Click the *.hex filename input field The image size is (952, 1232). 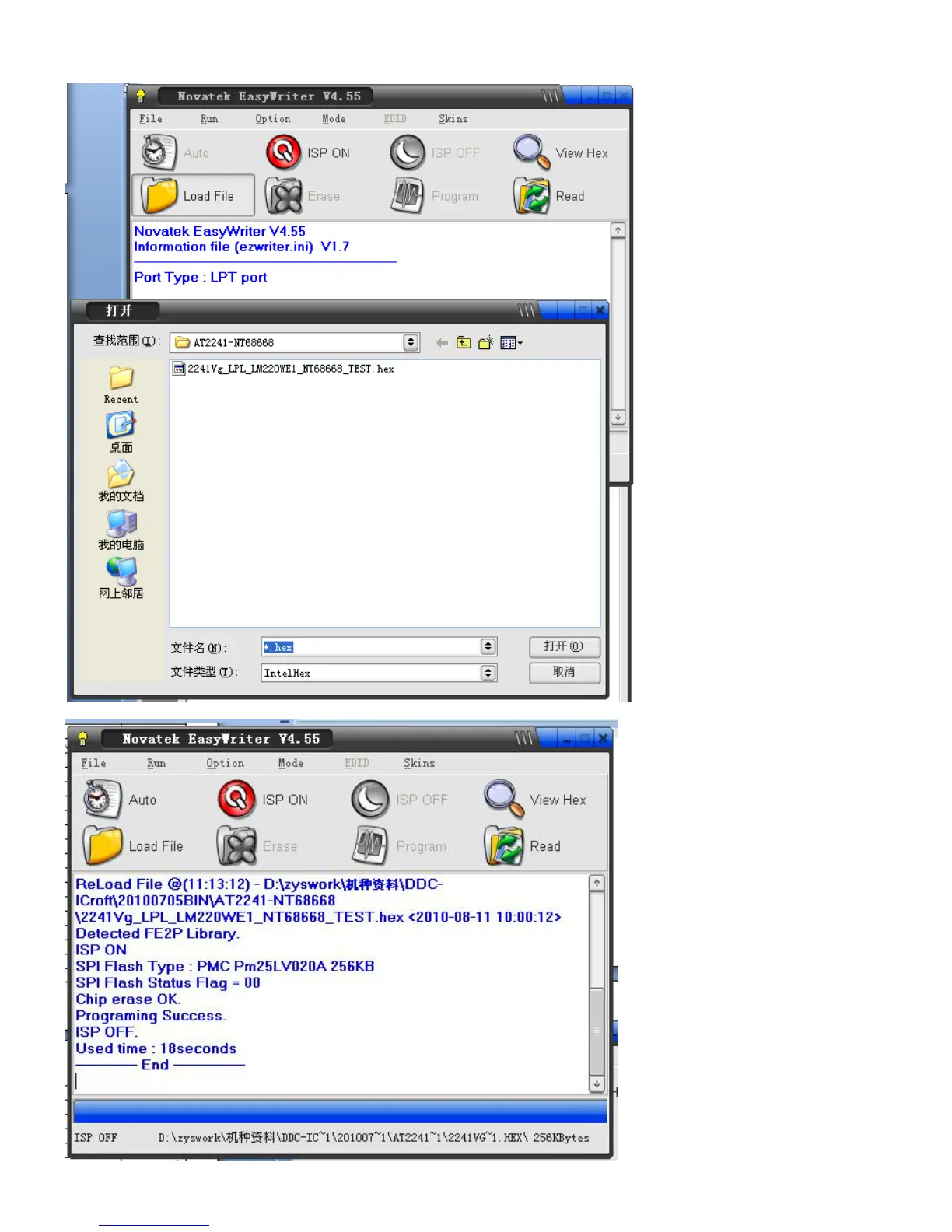tap(370, 646)
